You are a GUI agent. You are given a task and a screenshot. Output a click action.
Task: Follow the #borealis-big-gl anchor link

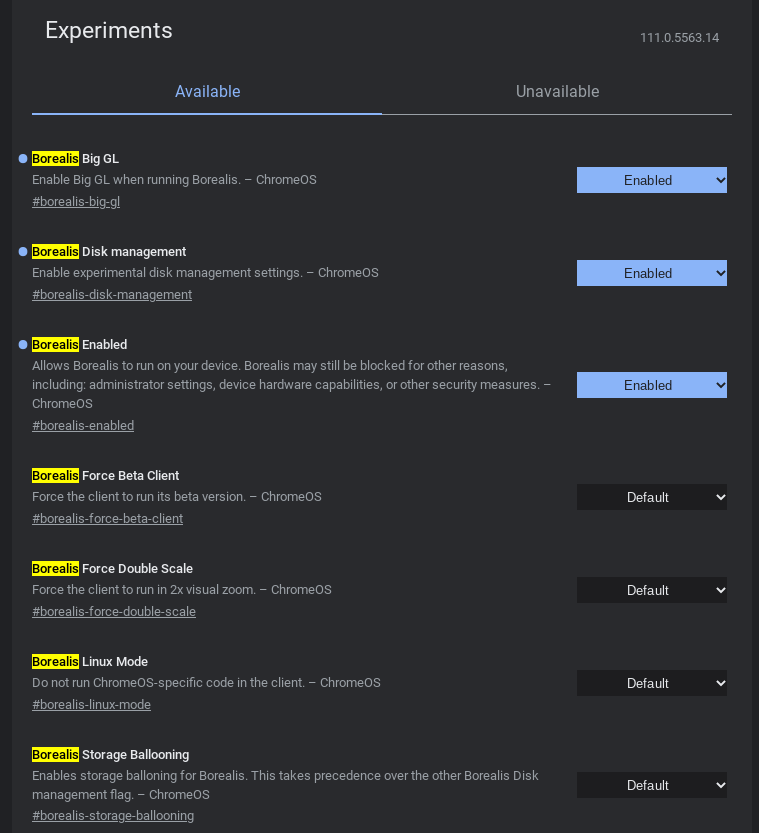76,202
